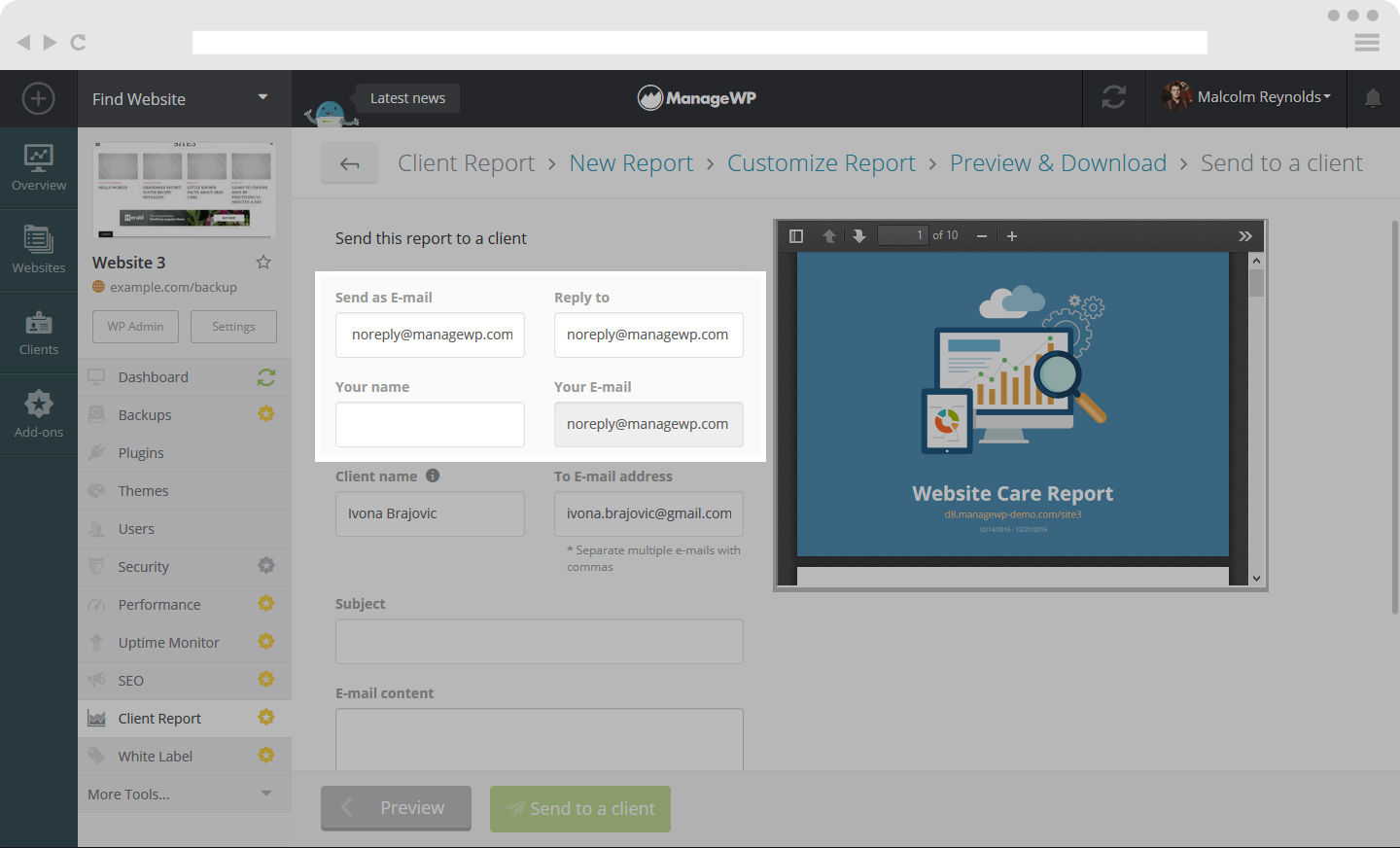Open the Clients section
1400x848 pixels.
coord(39,333)
